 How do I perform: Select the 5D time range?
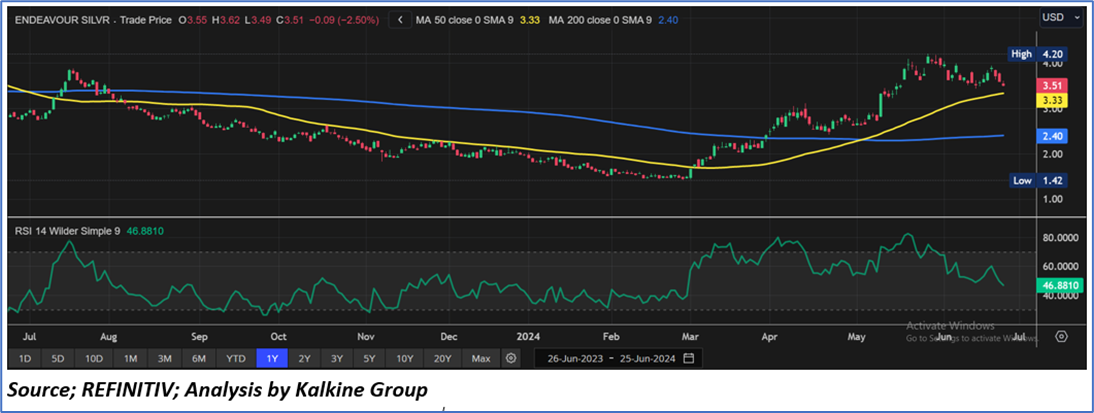(58, 359)
